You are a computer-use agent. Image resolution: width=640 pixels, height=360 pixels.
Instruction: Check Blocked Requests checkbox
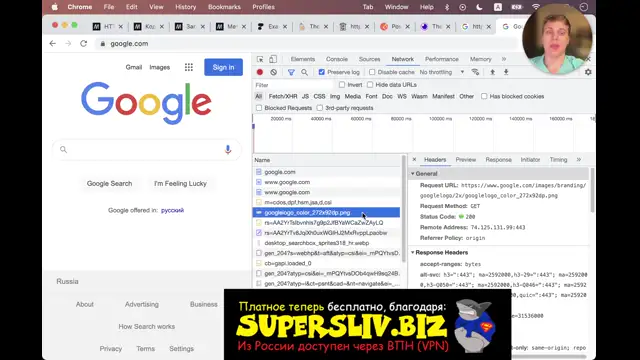tap(259, 108)
